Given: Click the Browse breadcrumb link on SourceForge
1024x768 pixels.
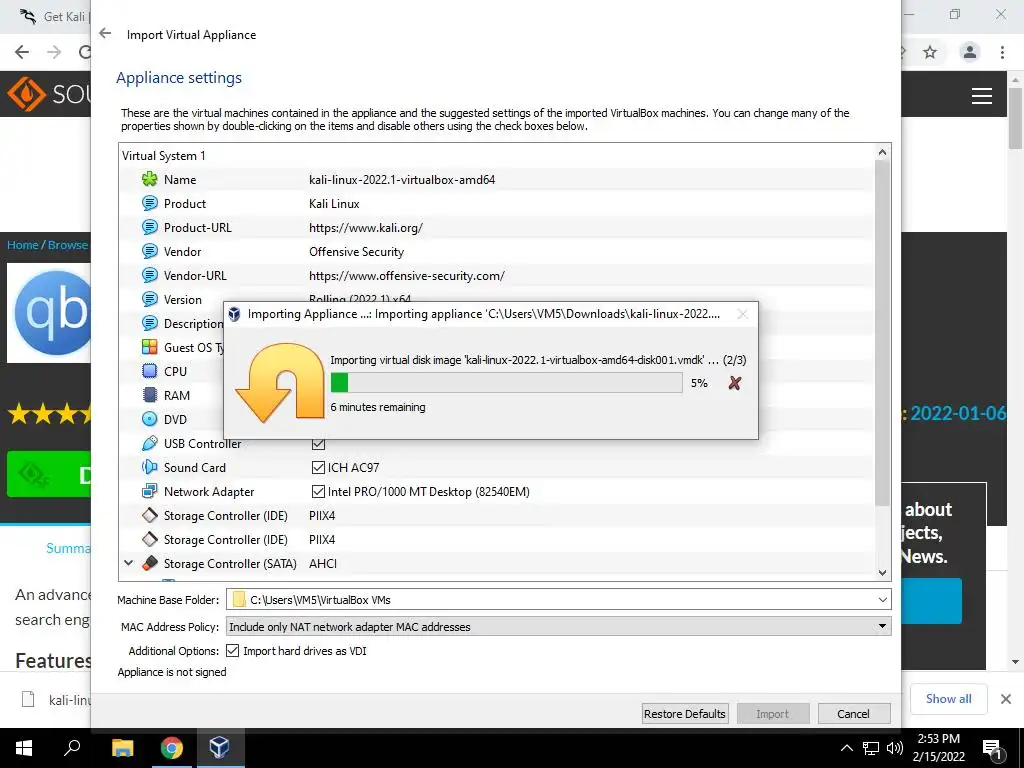Looking at the screenshot, I should (x=68, y=245).
